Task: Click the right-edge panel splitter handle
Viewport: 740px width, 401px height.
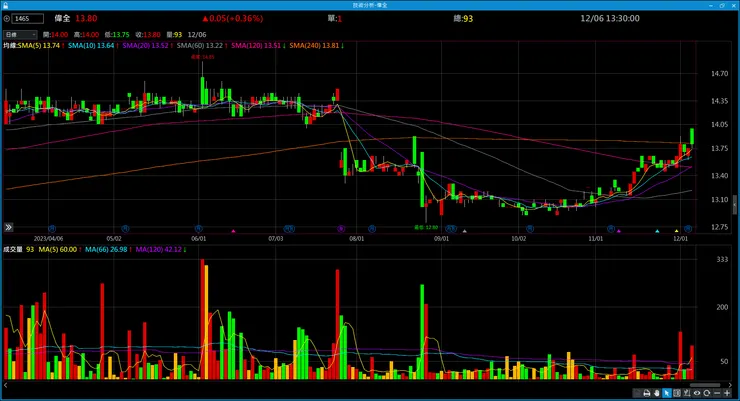Action: pos(735,205)
